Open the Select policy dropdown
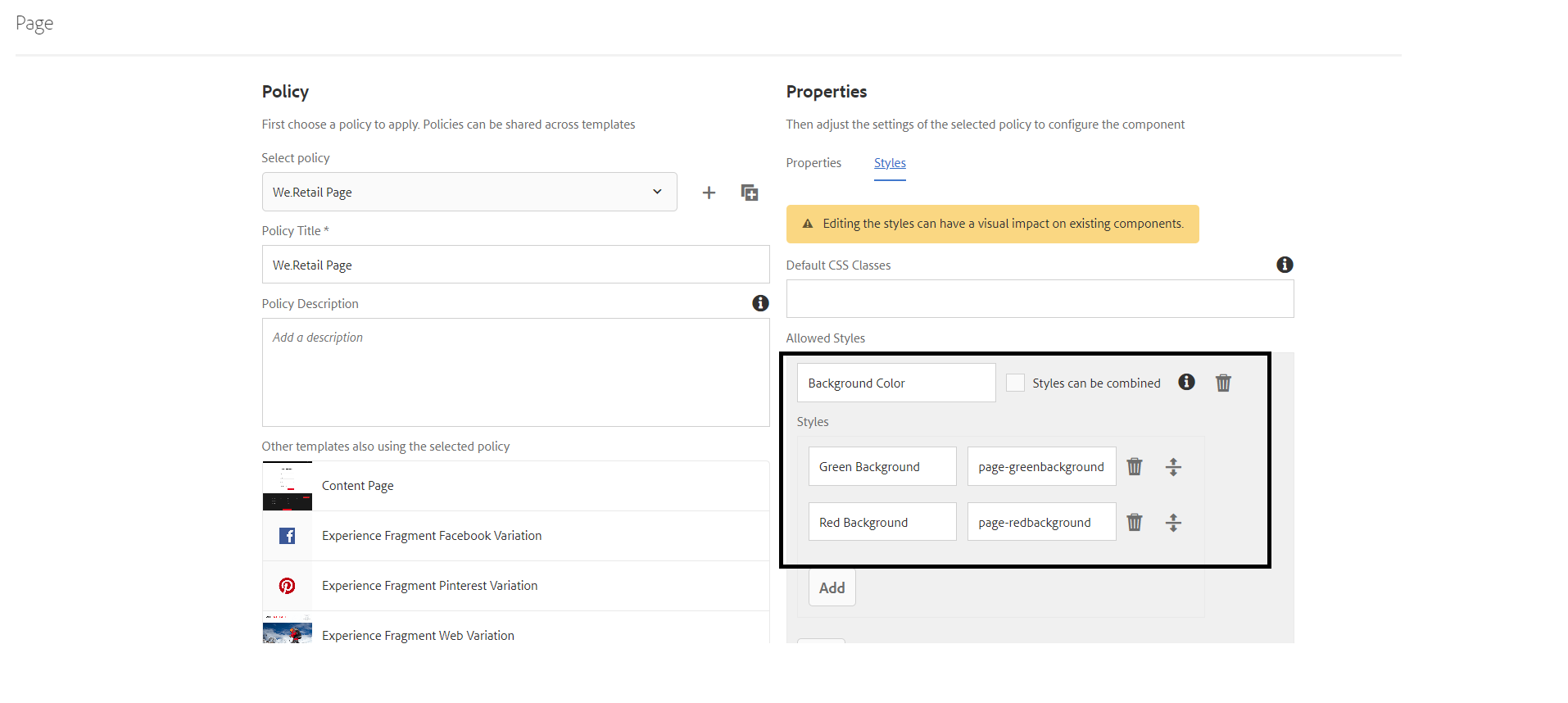 coord(469,192)
